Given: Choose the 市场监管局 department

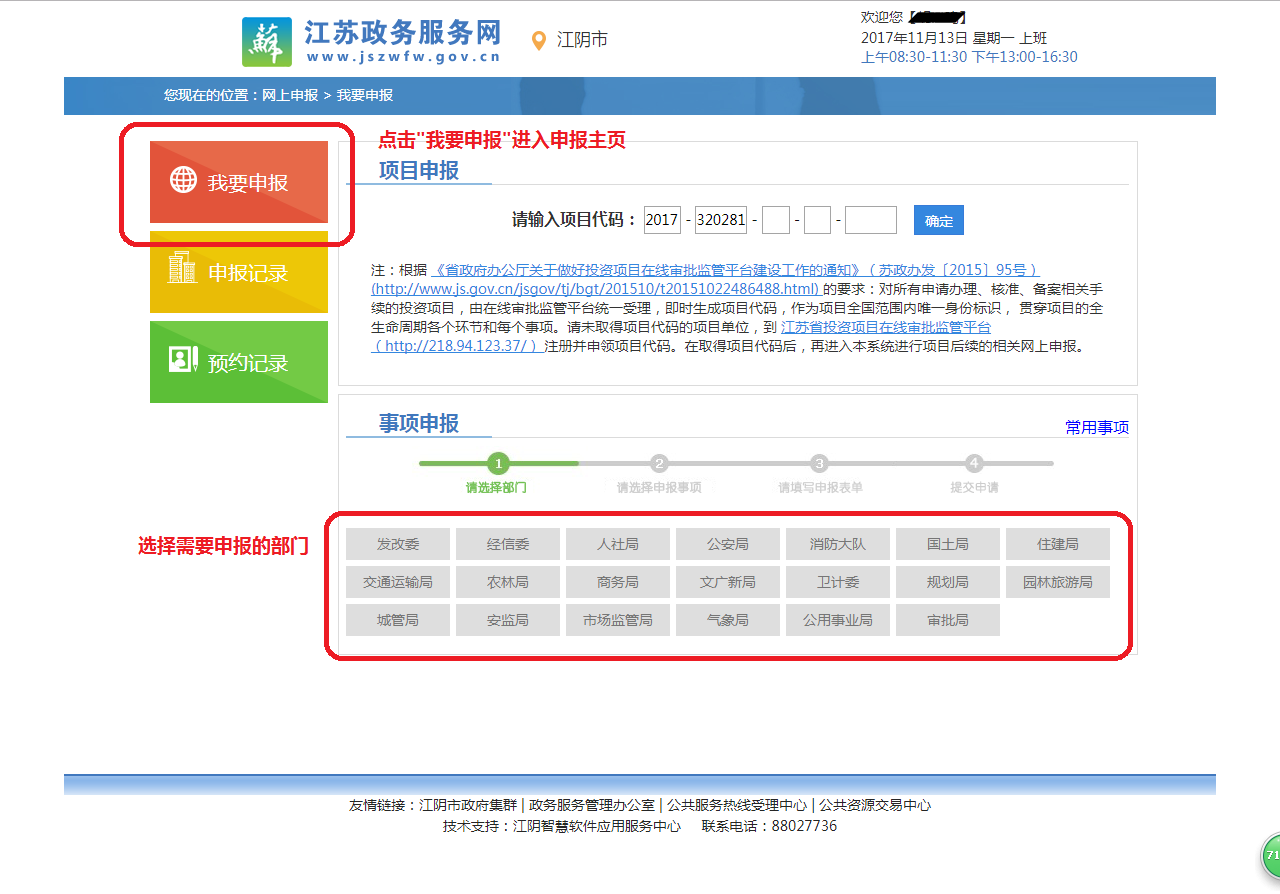Looking at the screenshot, I should pyautogui.click(x=618, y=620).
